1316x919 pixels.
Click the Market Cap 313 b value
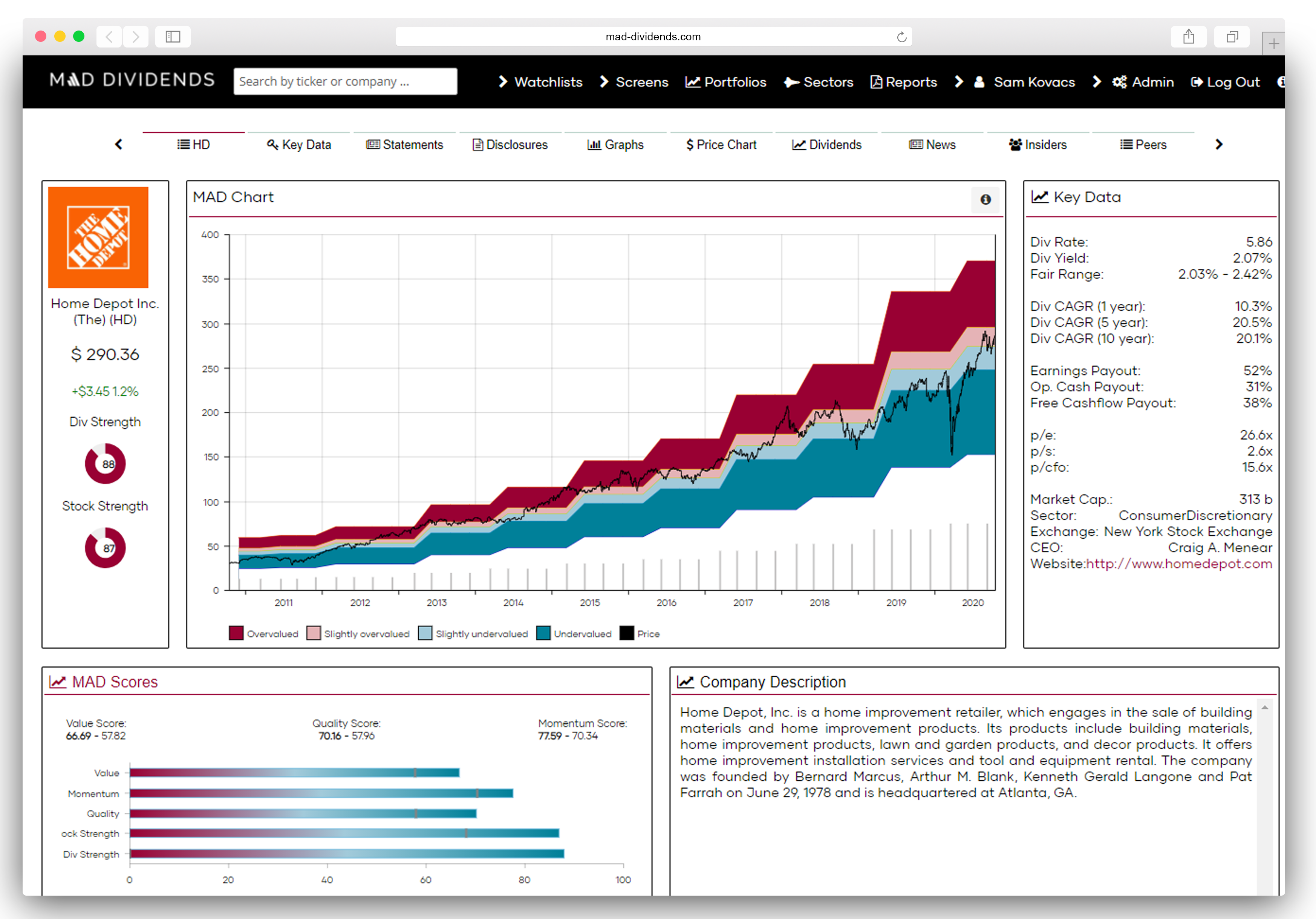[x=1255, y=499]
